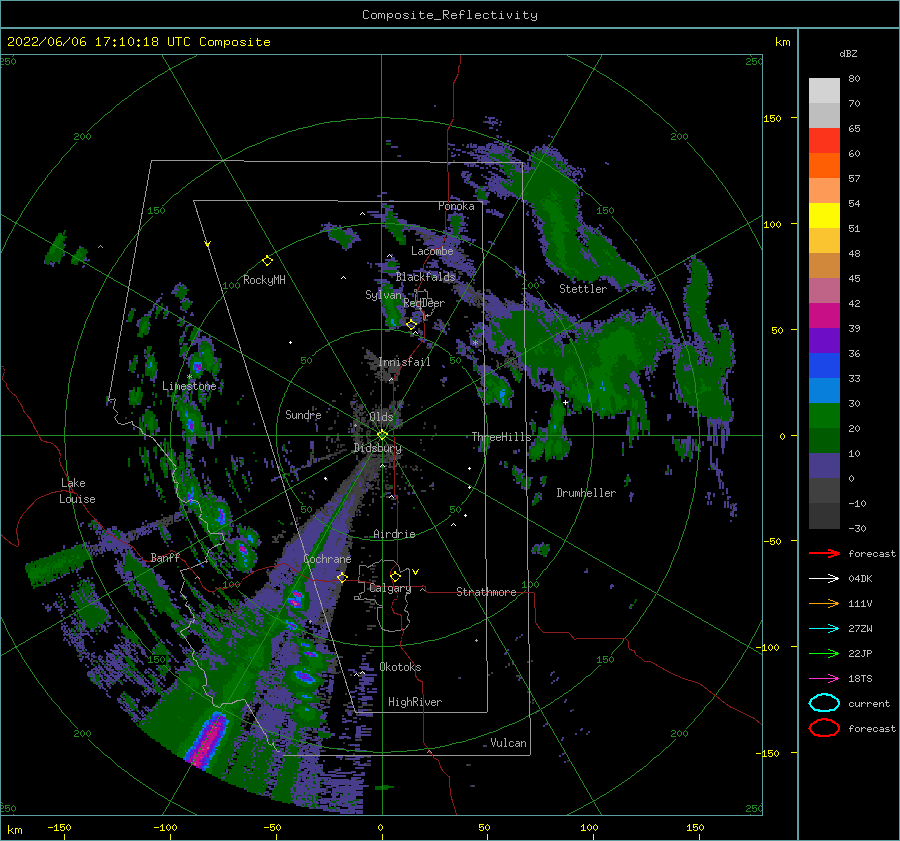Viewport: 900px width, 841px height.
Task: Click the Blackfalds town label
Action: point(425,277)
